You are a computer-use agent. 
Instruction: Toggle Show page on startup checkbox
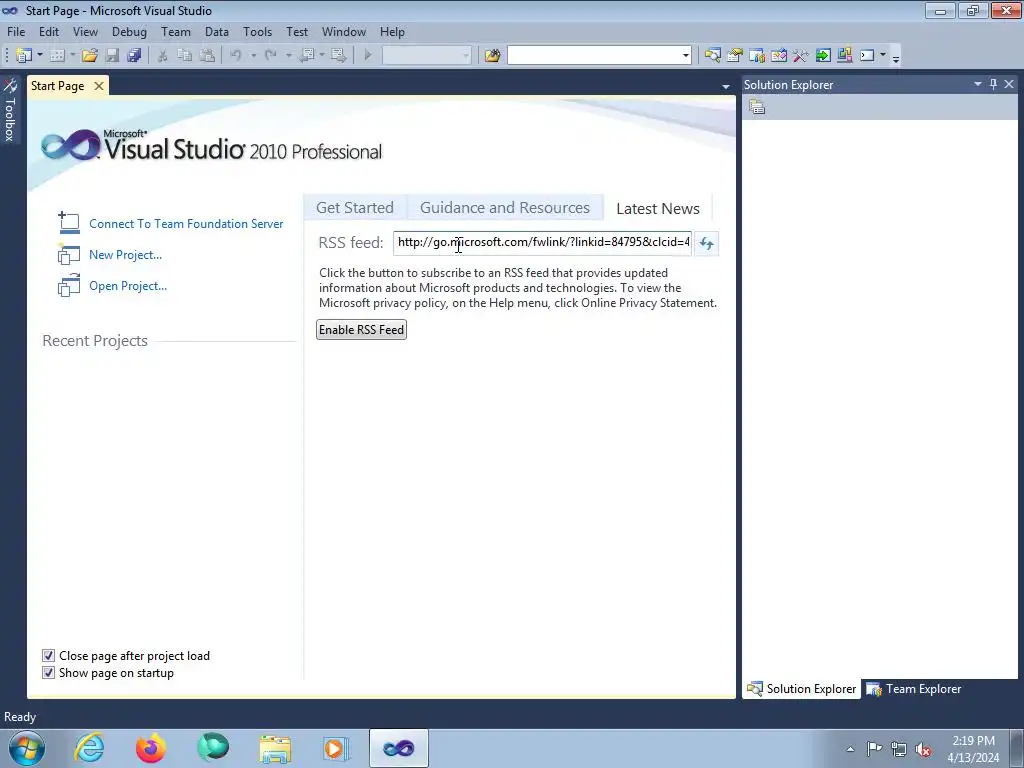[48, 673]
